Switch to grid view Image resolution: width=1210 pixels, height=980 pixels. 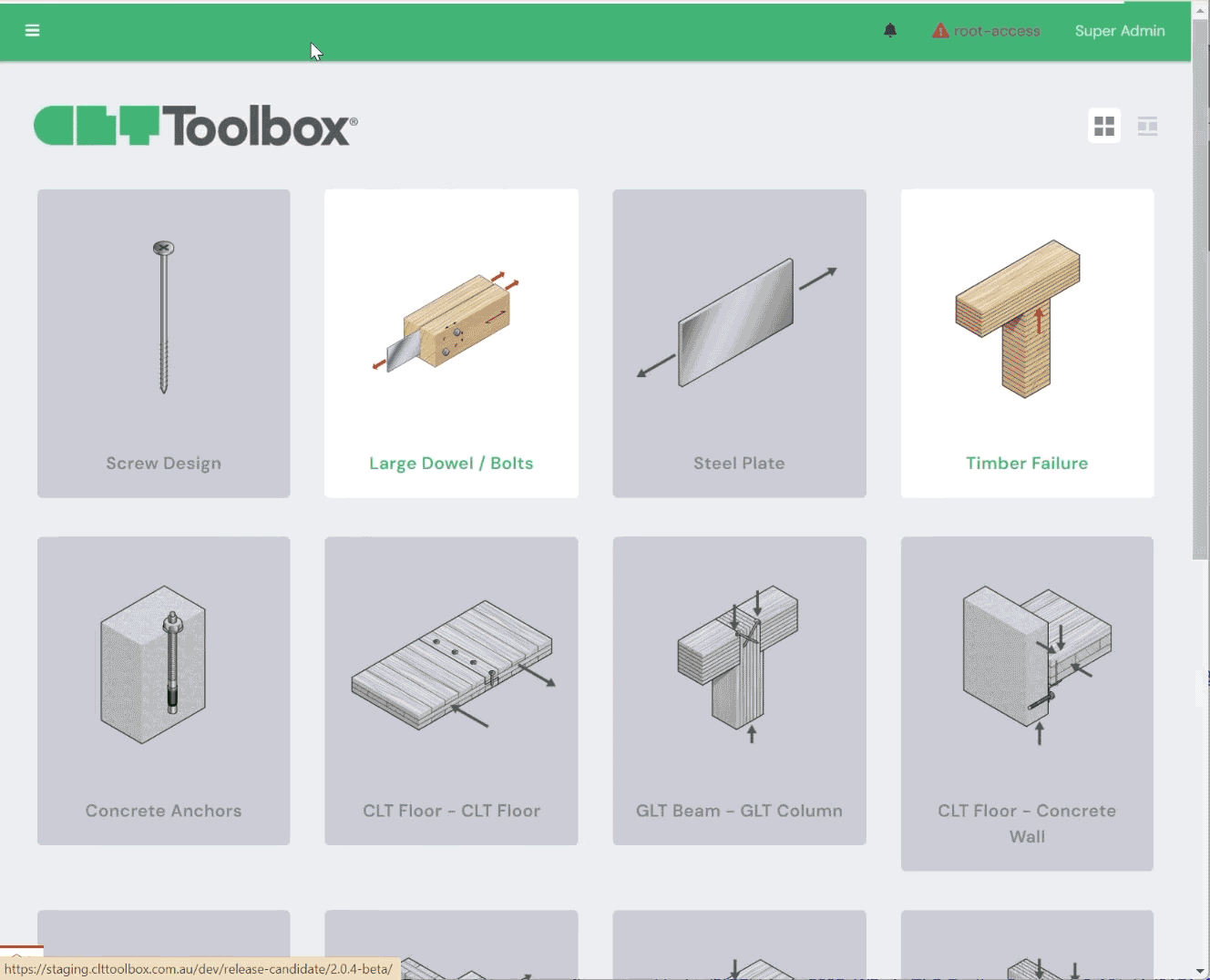point(1104,126)
